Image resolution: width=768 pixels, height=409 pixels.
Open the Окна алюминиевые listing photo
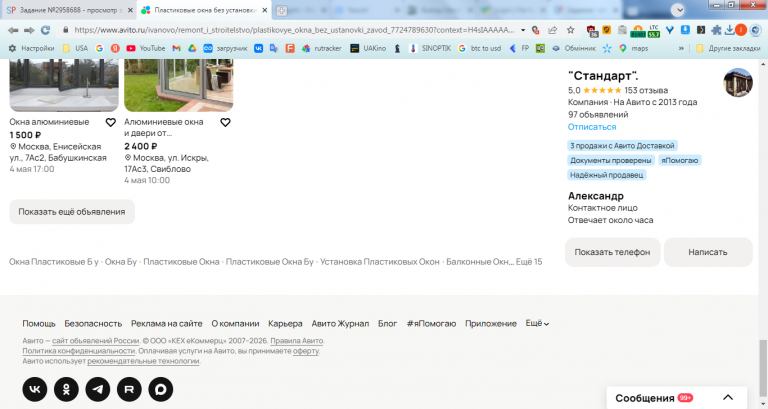(x=64, y=85)
